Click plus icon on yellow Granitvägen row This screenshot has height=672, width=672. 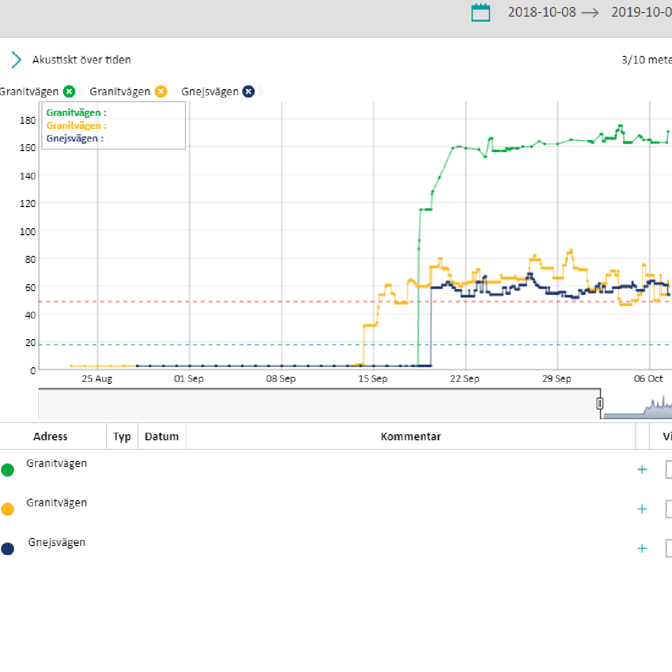642,509
